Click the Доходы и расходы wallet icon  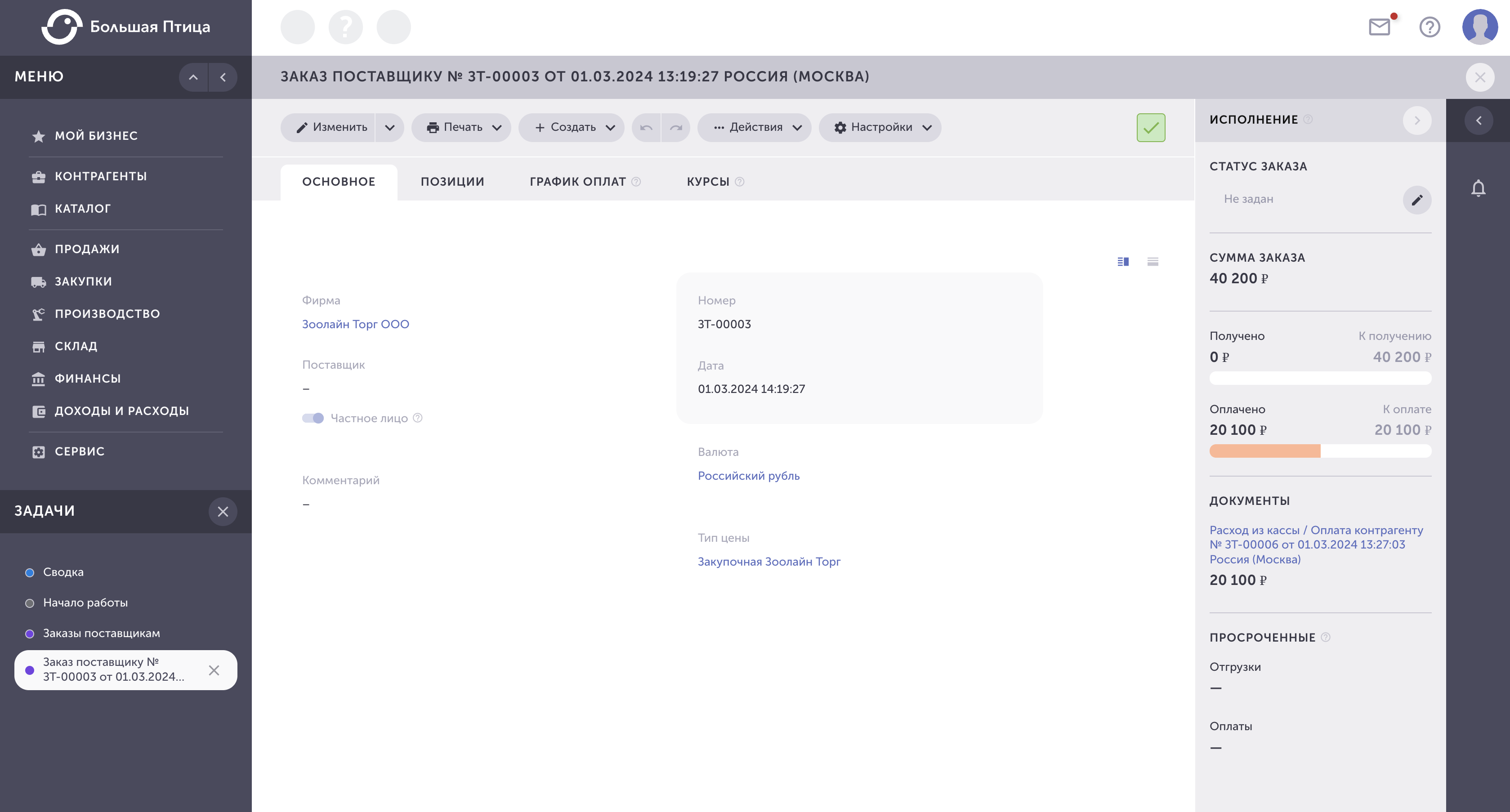coord(39,411)
